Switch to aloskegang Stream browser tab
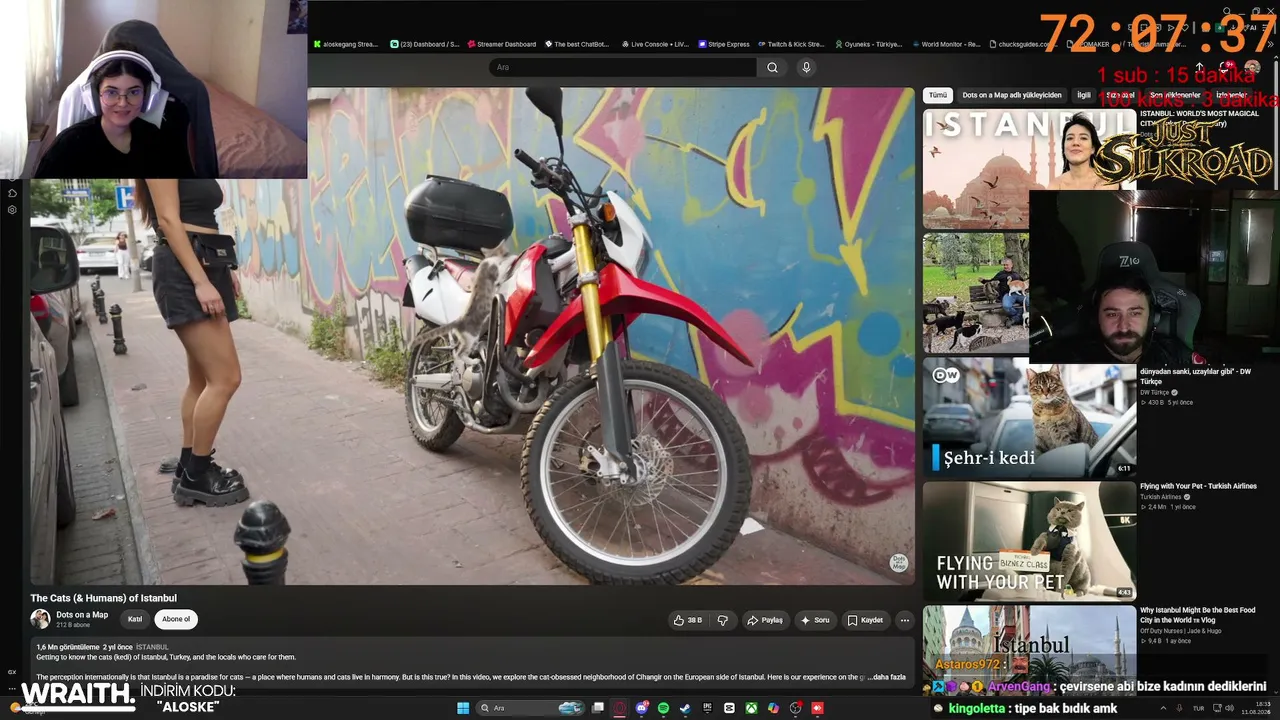Viewport: 1280px width, 720px height. pyautogui.click(x=346, y=44)
